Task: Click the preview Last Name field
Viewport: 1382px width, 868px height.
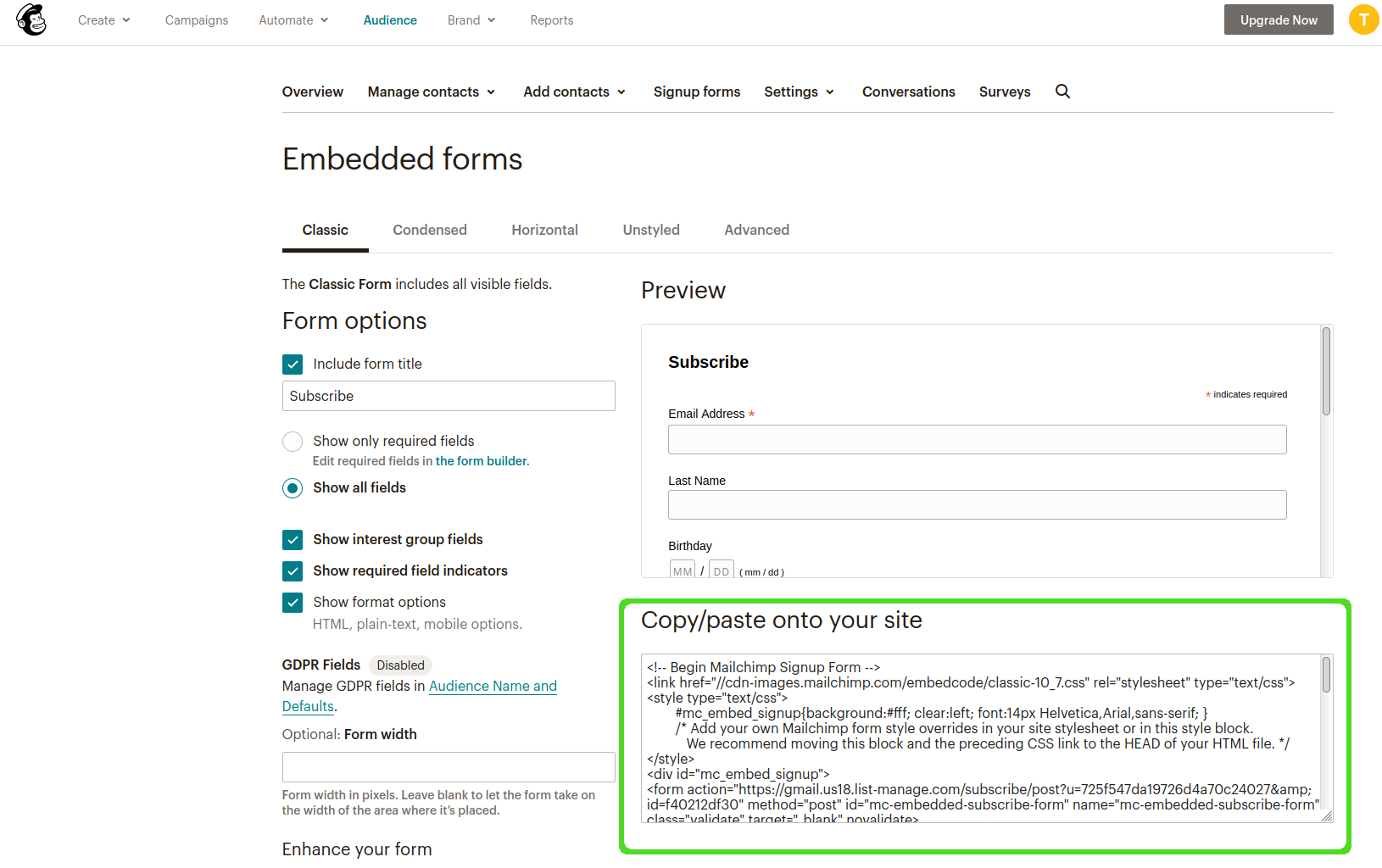Action: [x=978, y=505]
